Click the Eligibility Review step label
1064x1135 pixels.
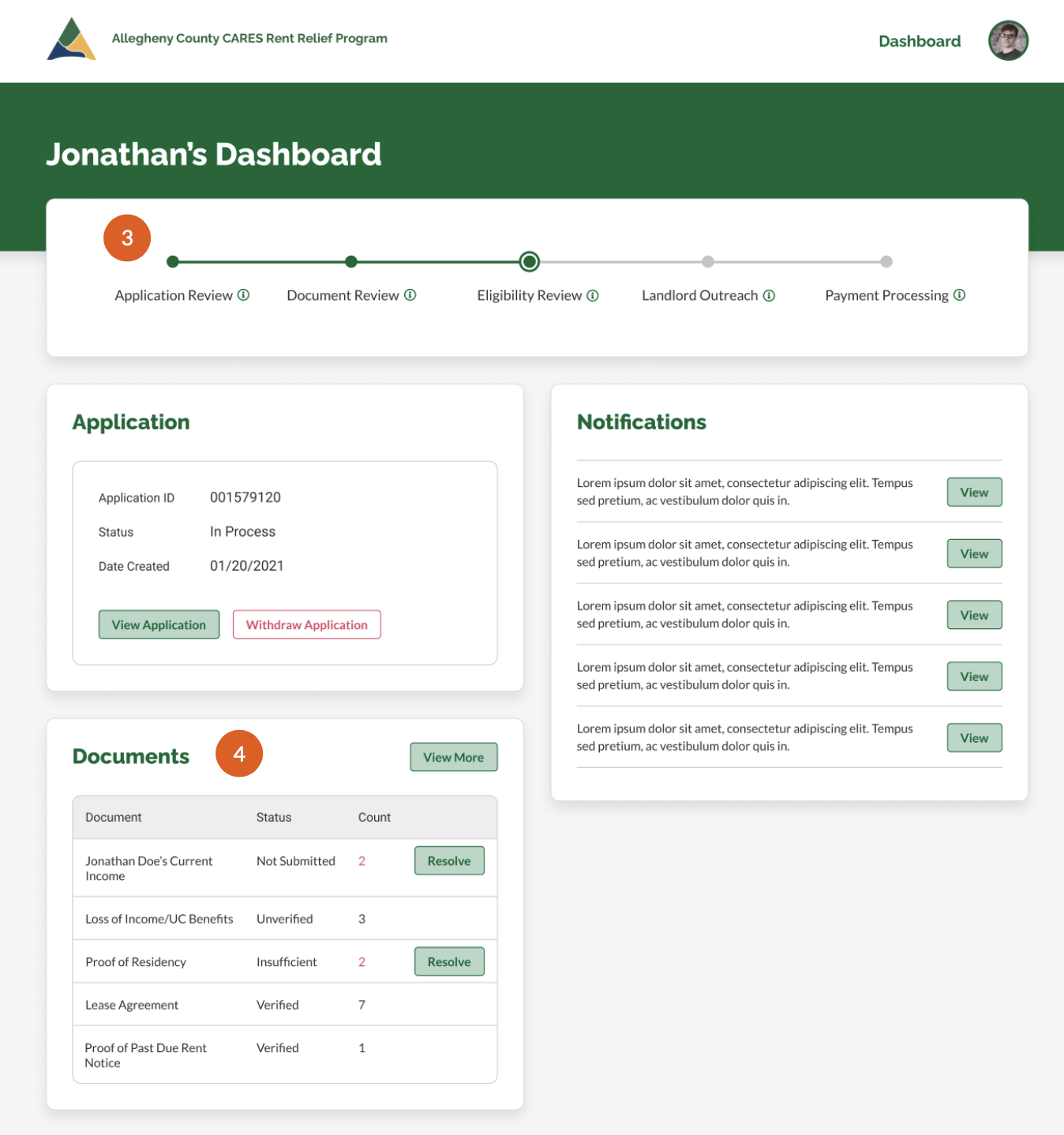click(529, 295)
